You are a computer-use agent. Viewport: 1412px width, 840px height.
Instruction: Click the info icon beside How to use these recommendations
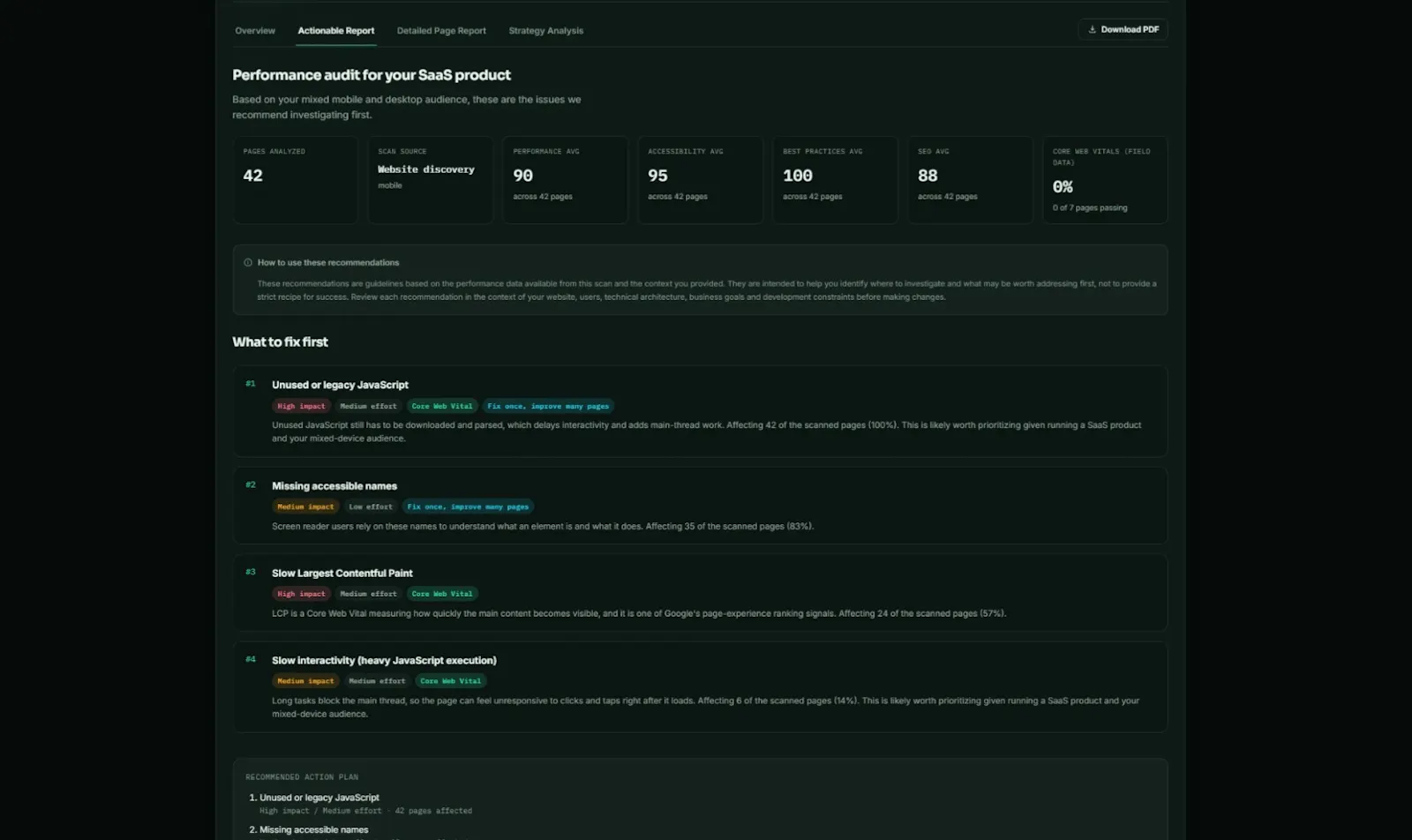coord(248,263)
